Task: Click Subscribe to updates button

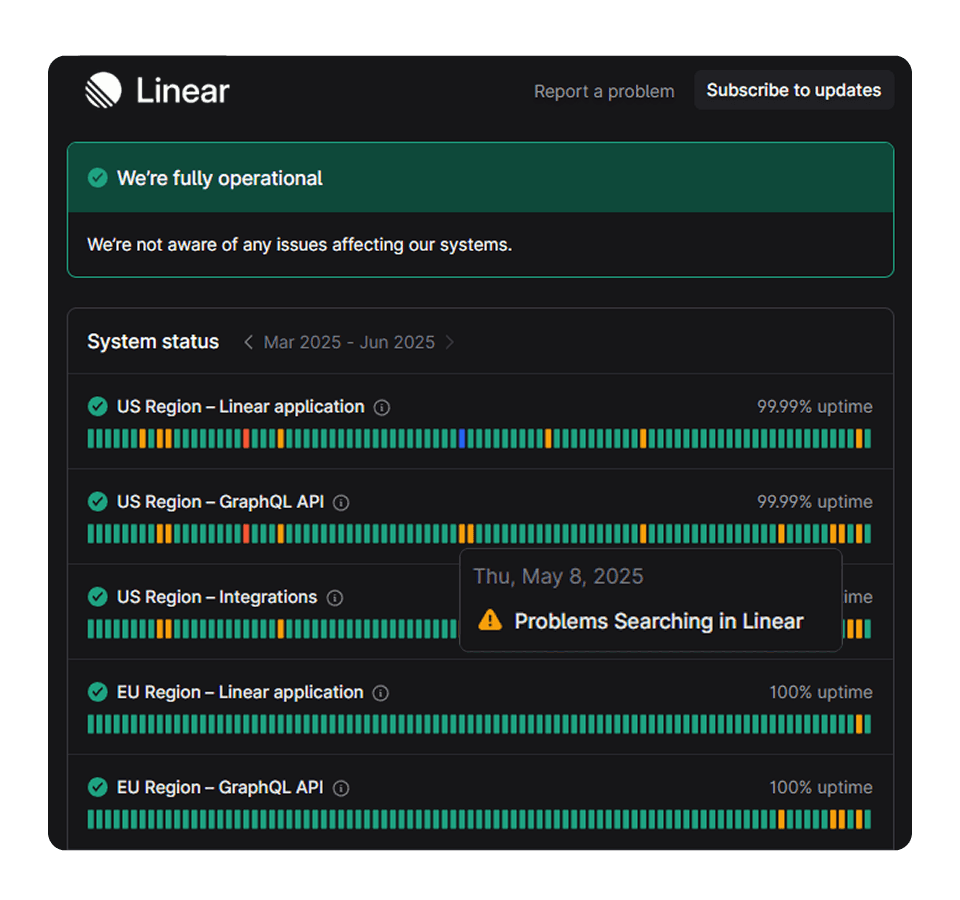Action: coord(793,90)
